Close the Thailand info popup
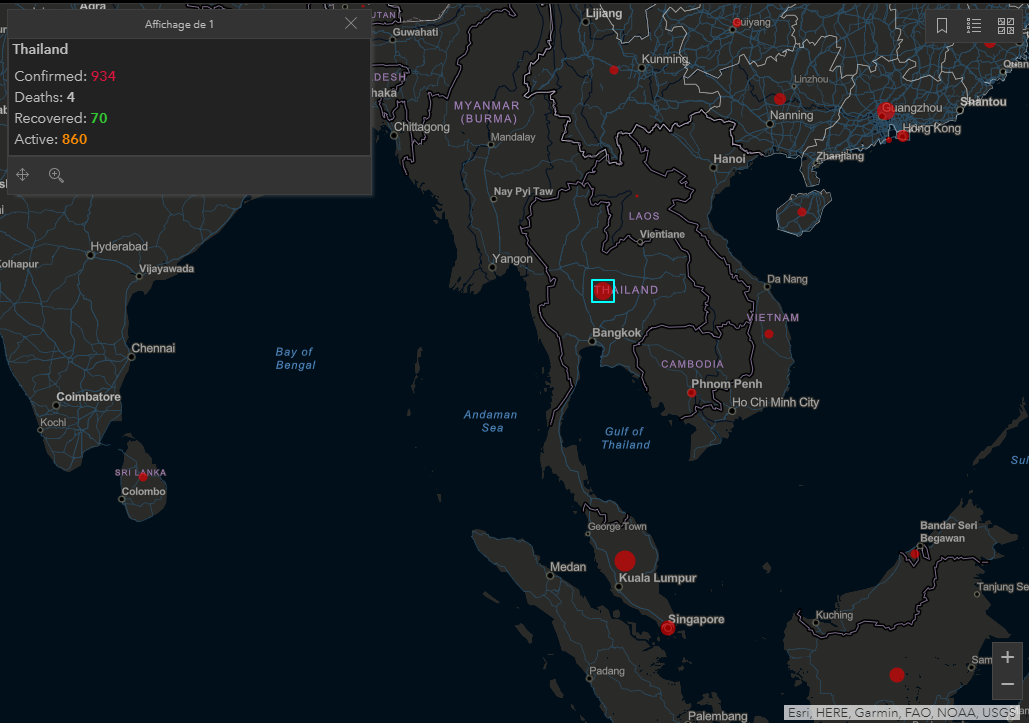This screenshot has width=1029, height=723. [x=350, y=24]
